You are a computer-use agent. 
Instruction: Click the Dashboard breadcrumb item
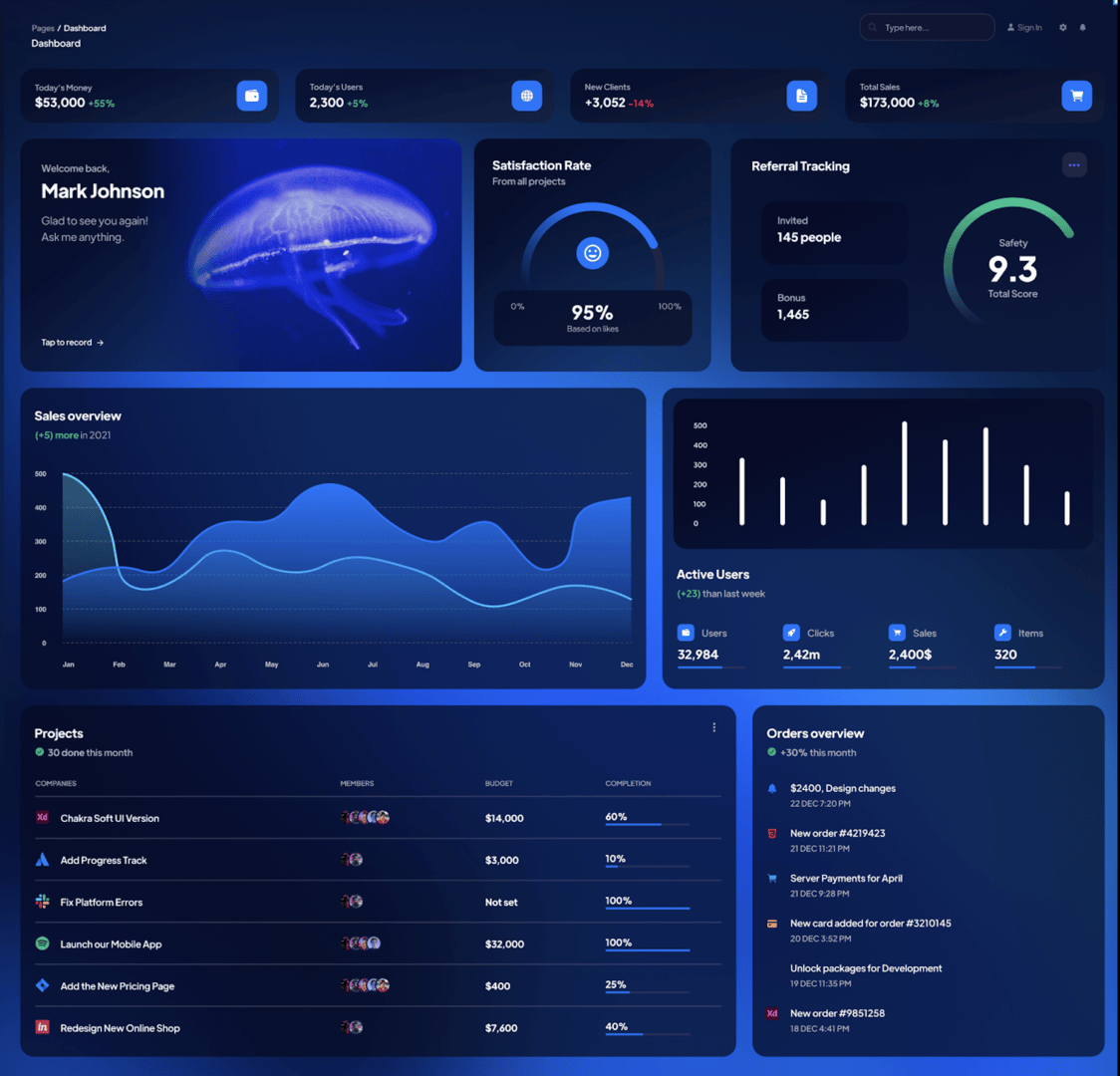click(85, 28)
